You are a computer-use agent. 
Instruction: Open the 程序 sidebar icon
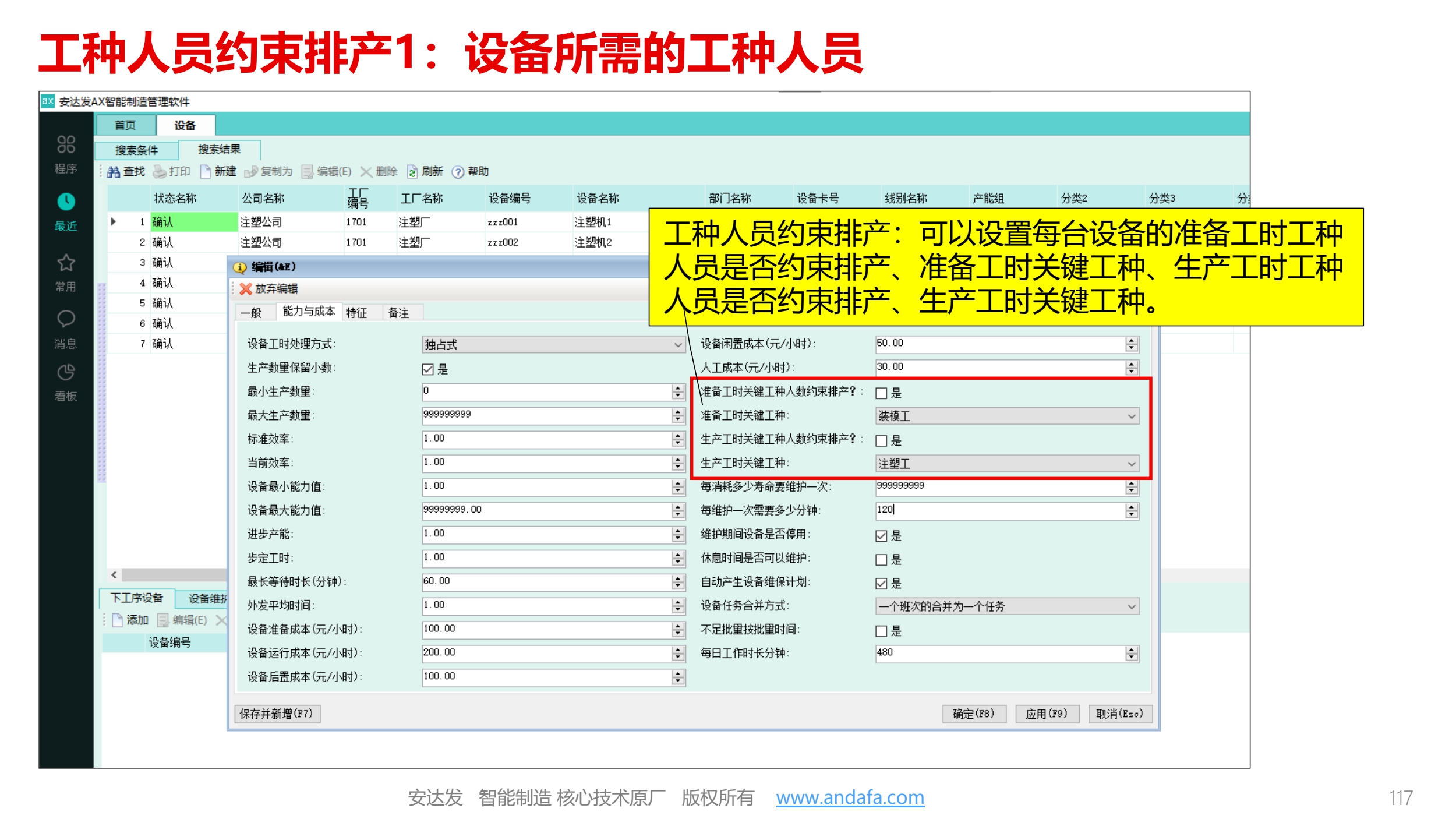pos(66,144)
